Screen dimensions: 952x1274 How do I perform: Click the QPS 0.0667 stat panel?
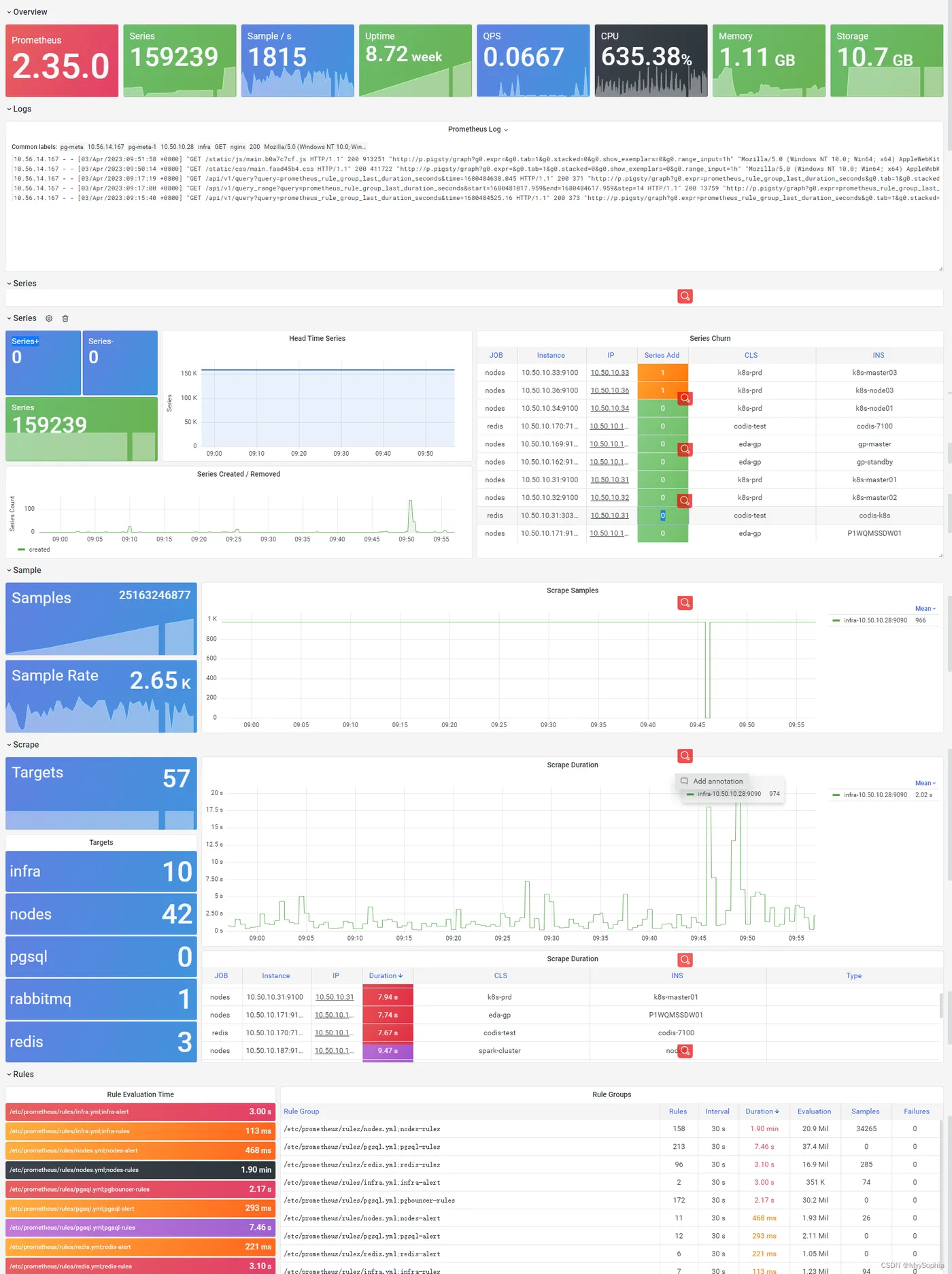(533, 61)
